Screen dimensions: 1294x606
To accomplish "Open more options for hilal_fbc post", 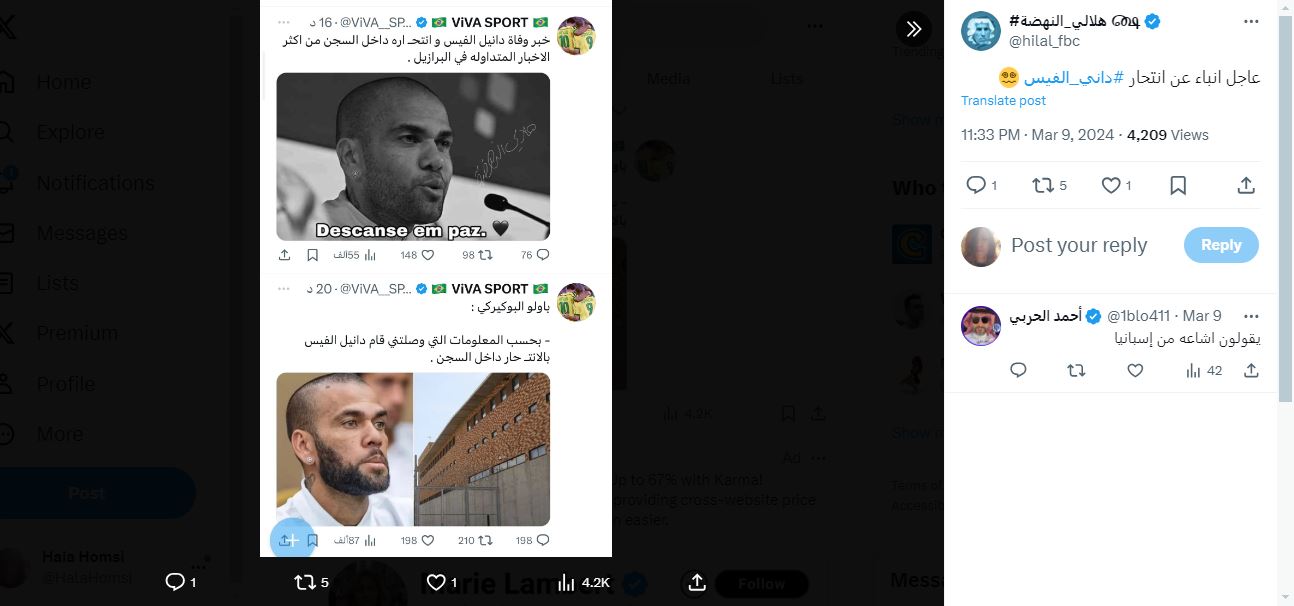I will (x=1250, y=21).
